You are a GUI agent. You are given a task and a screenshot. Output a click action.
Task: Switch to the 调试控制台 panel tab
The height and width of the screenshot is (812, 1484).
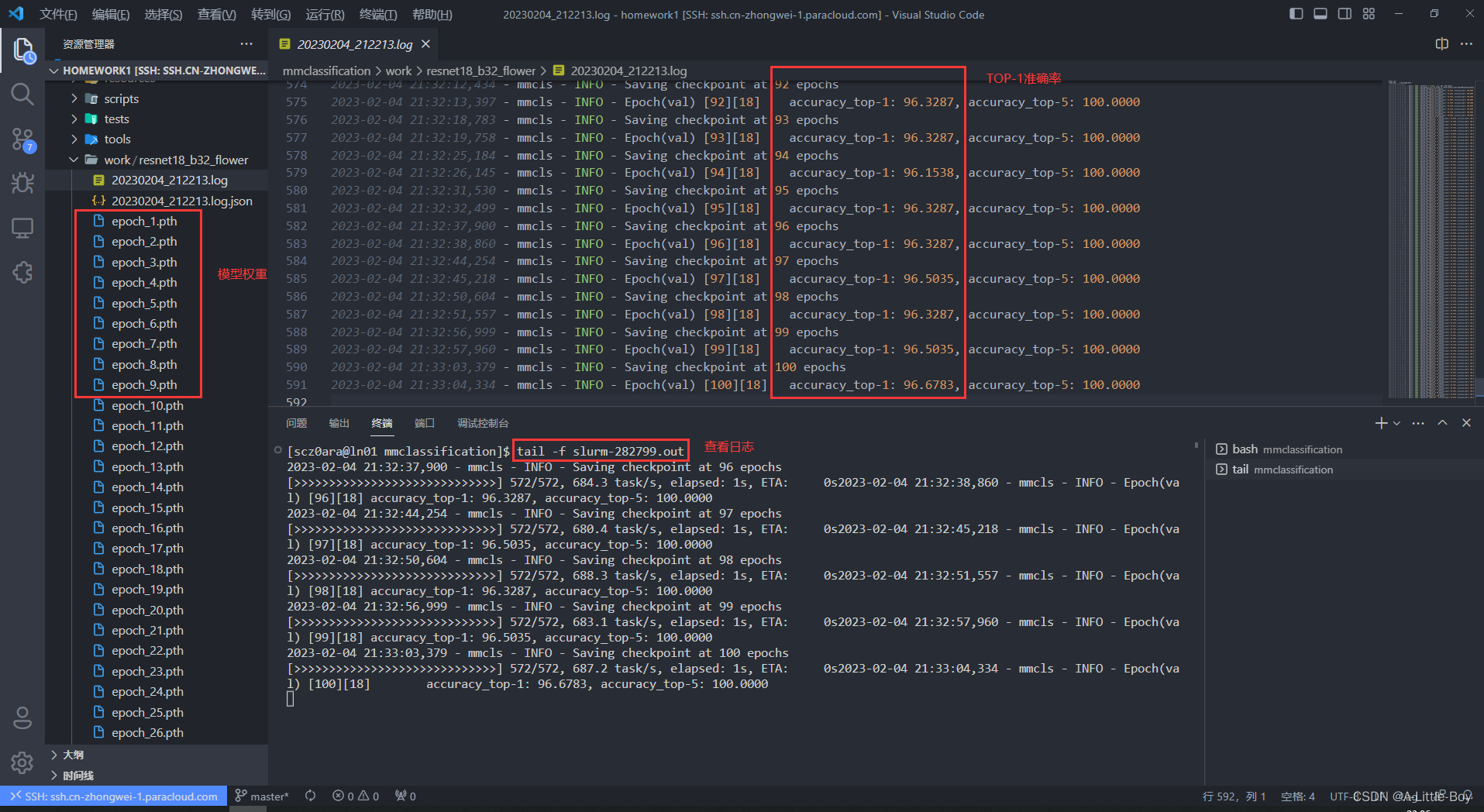[483, 423]
